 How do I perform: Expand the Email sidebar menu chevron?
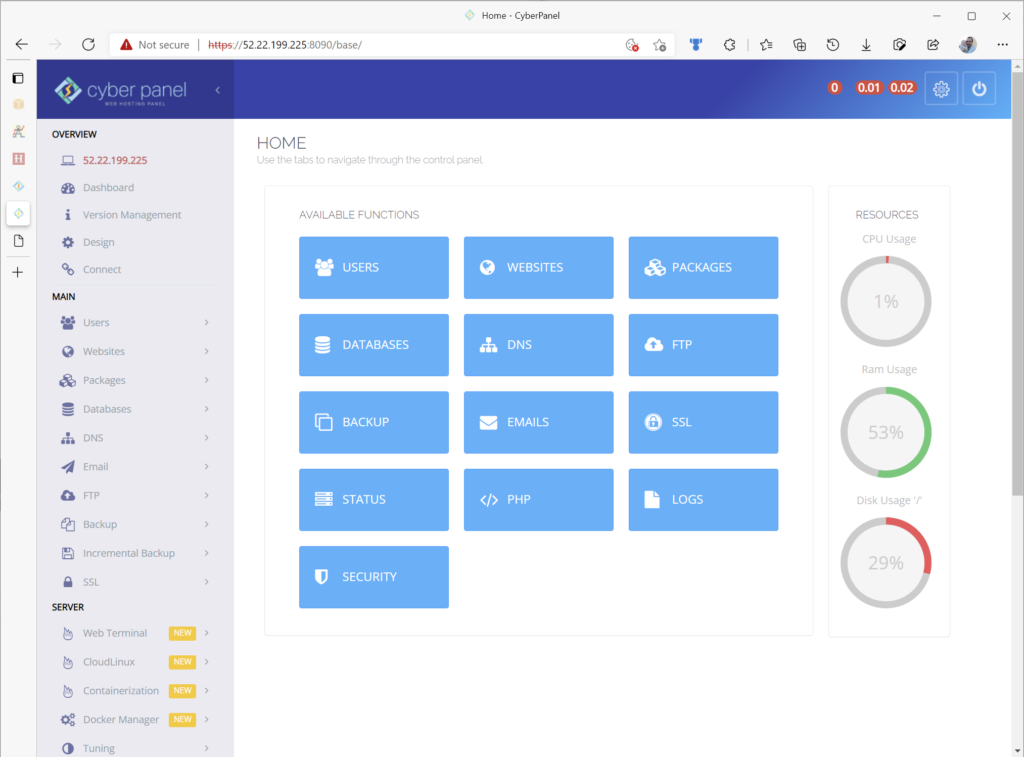(206, 466)
